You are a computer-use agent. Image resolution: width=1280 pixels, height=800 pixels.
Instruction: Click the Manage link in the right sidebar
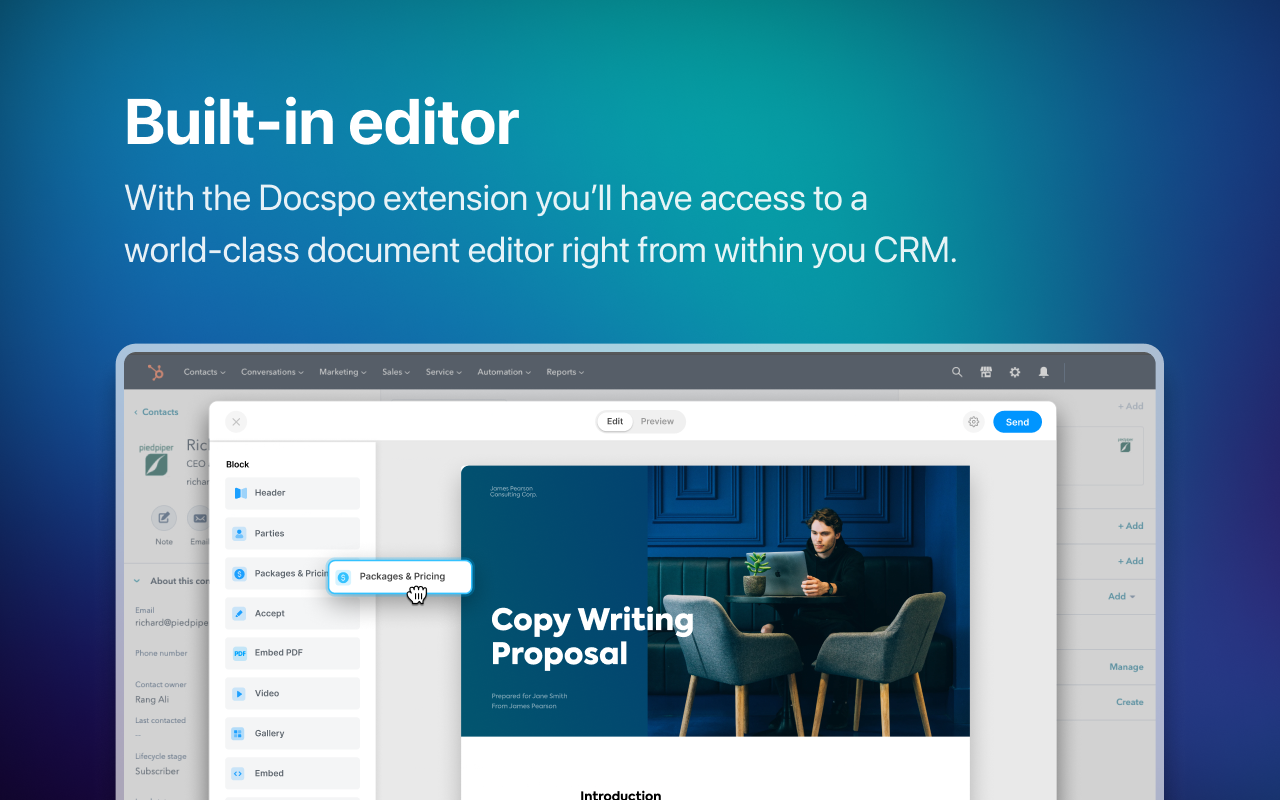pos(1126,667)
